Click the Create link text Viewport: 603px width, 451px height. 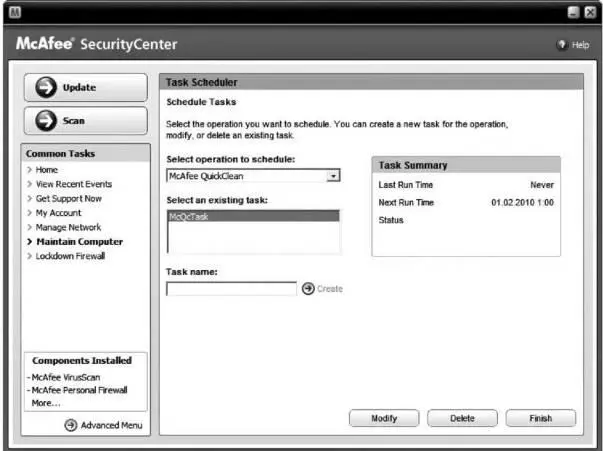tap(330, 289)
